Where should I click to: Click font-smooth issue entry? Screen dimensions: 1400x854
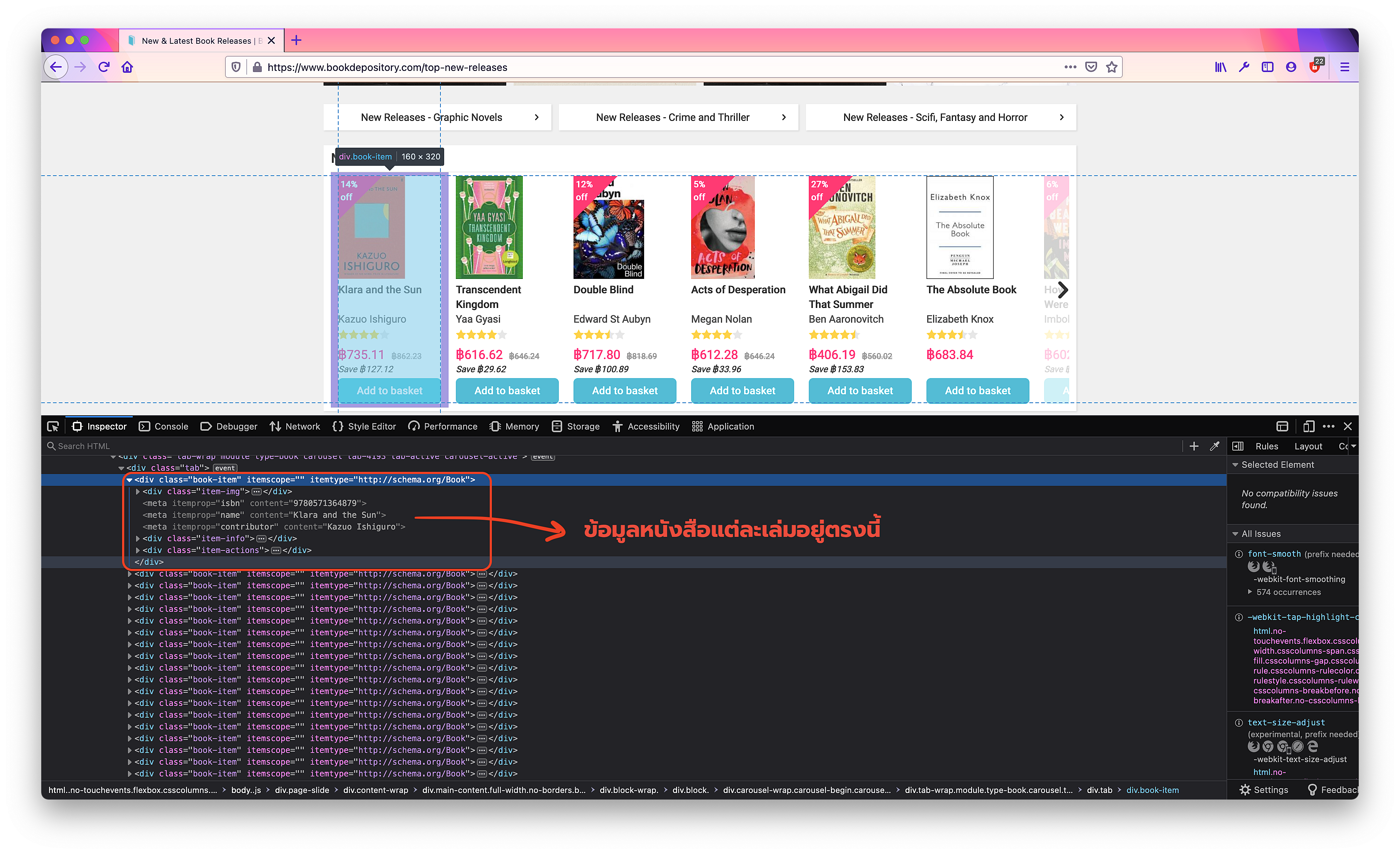[x=1274, y=554]
